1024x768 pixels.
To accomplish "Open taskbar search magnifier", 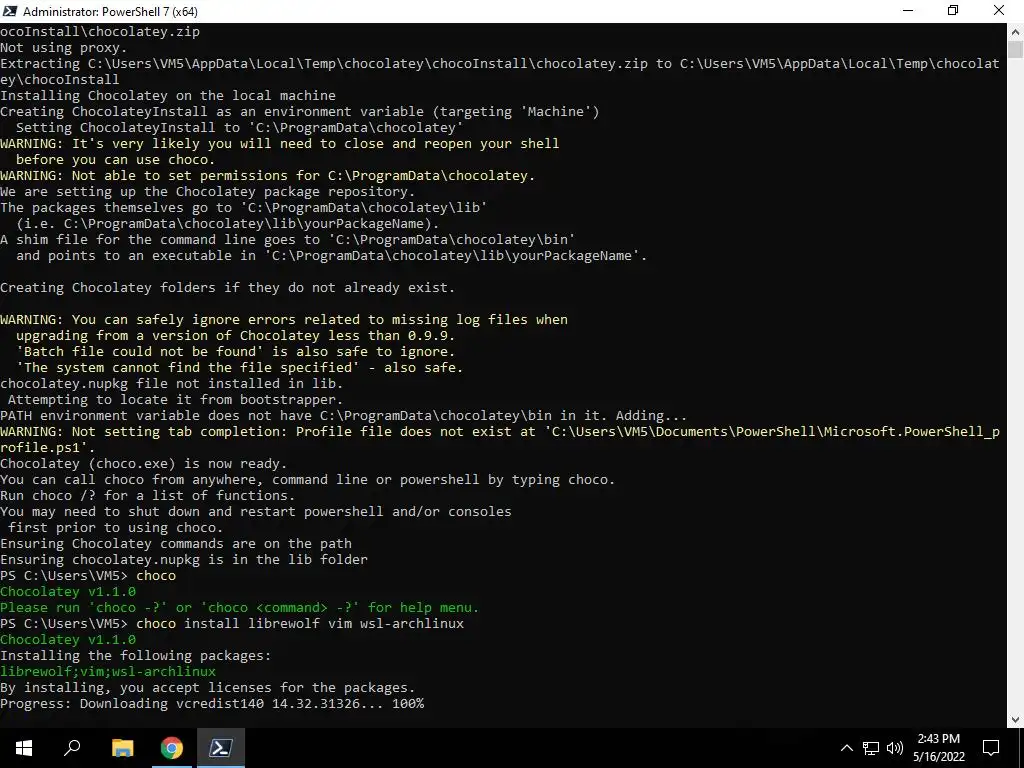I will coord(72,748).
